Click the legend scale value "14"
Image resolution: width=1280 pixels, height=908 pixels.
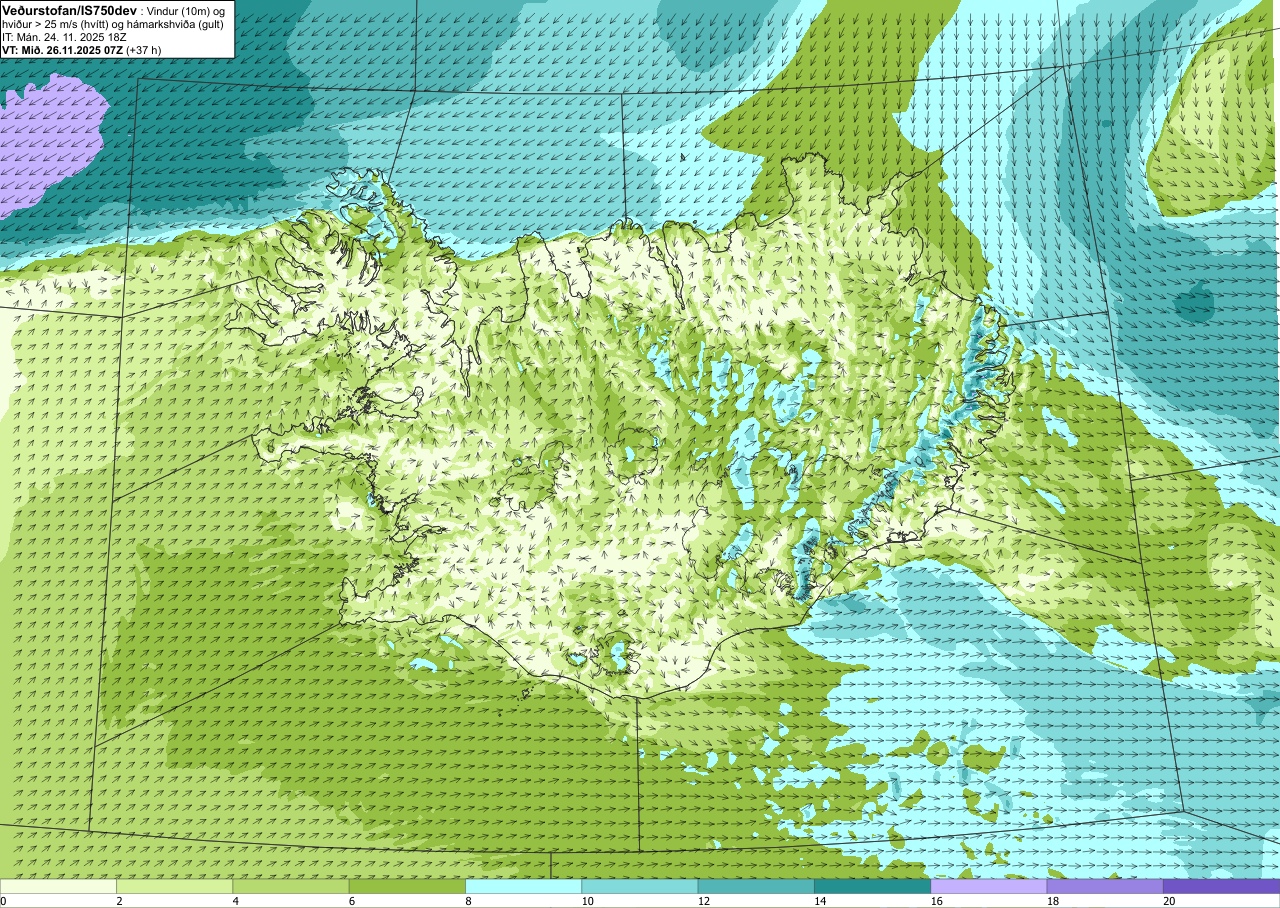(x=820, y=901)
